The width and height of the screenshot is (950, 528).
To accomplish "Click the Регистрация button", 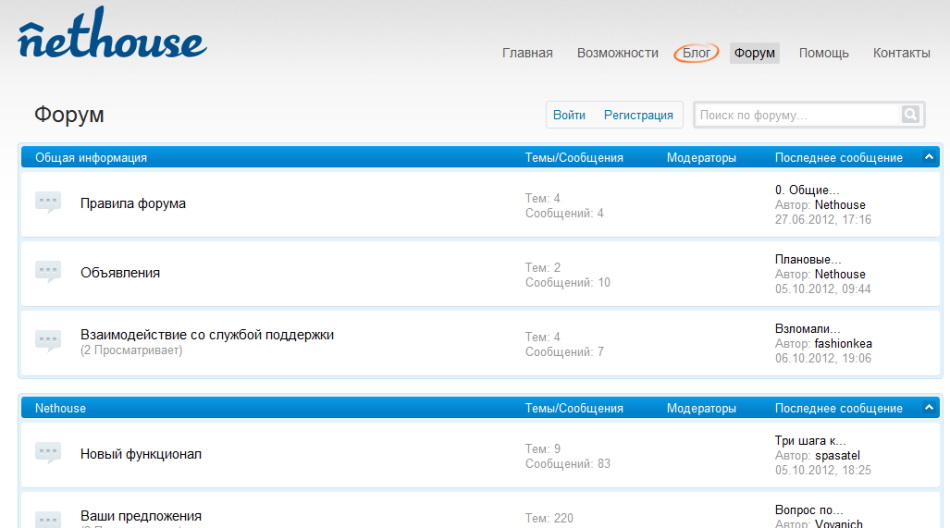I will (x=638, y=115).
